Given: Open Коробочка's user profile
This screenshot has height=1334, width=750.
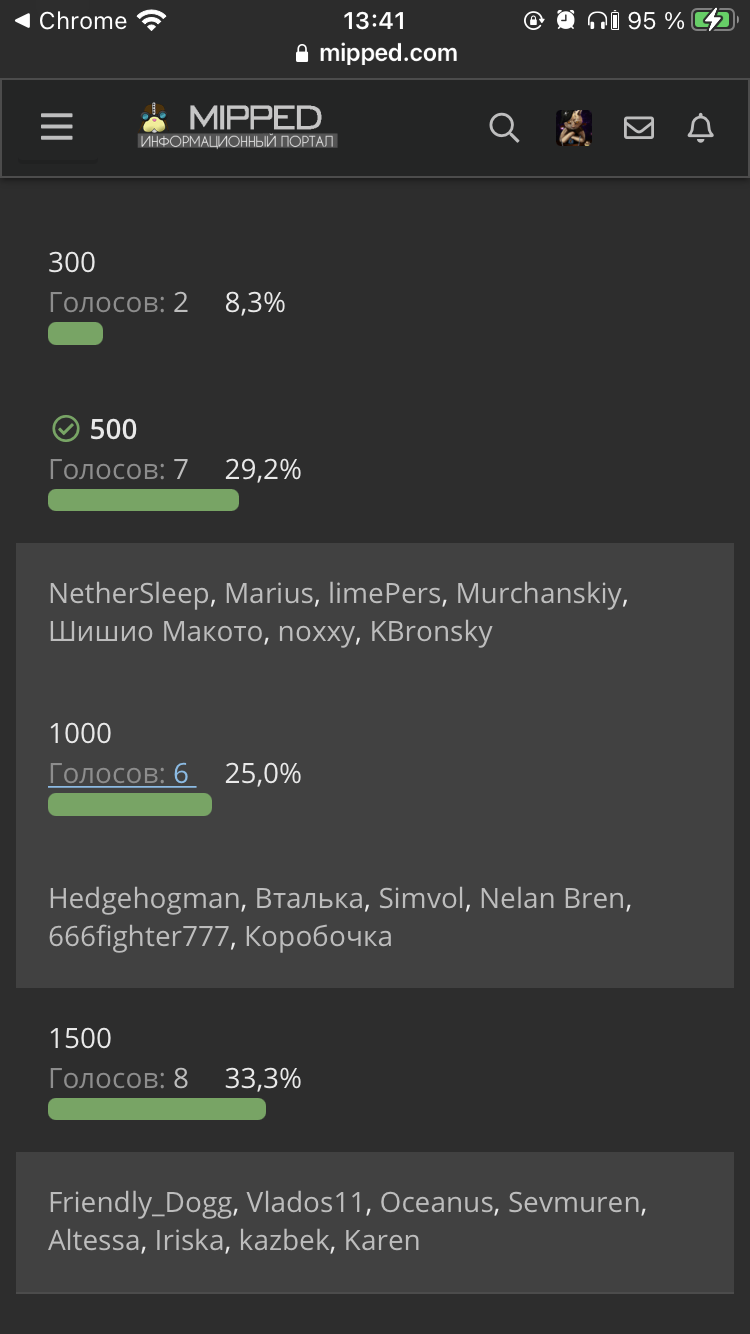Looking at the screenshot, I should coord(318,937).
